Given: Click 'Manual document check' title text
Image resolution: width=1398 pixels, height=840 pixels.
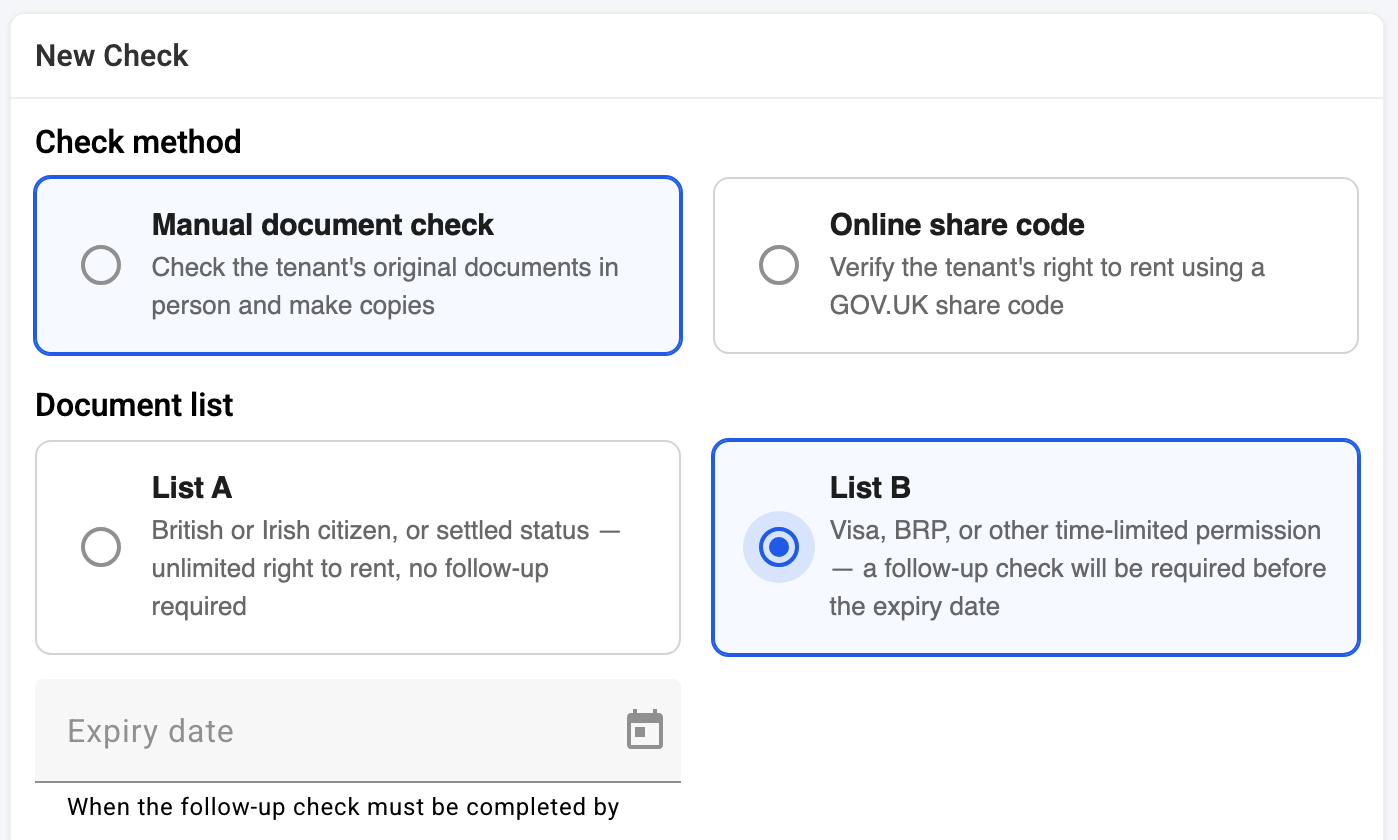Looking at the screenshot, I should click(x=323, y=225).
